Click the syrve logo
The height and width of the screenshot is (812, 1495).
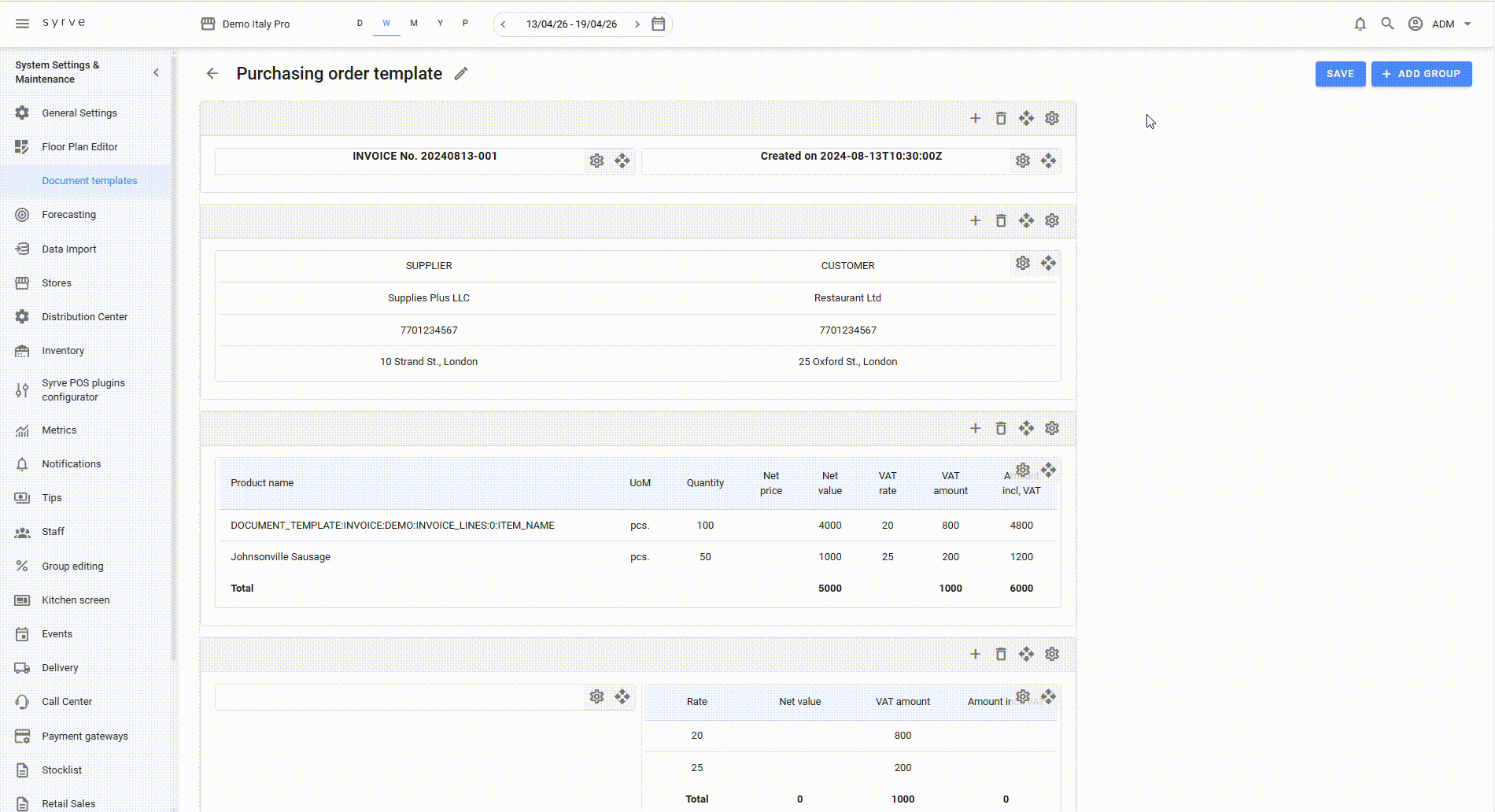64,23
